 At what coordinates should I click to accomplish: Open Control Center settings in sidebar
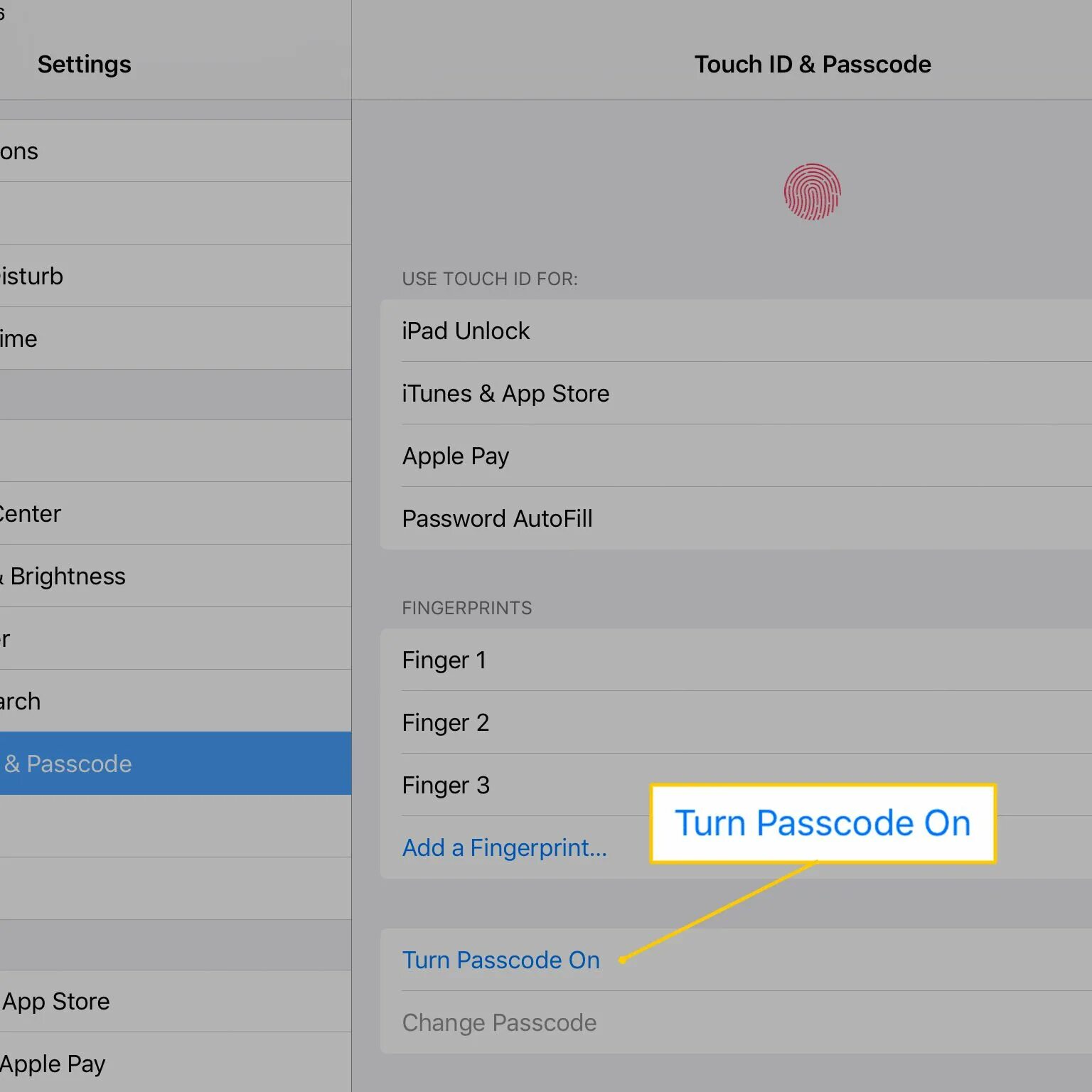[x=31, y=513]
